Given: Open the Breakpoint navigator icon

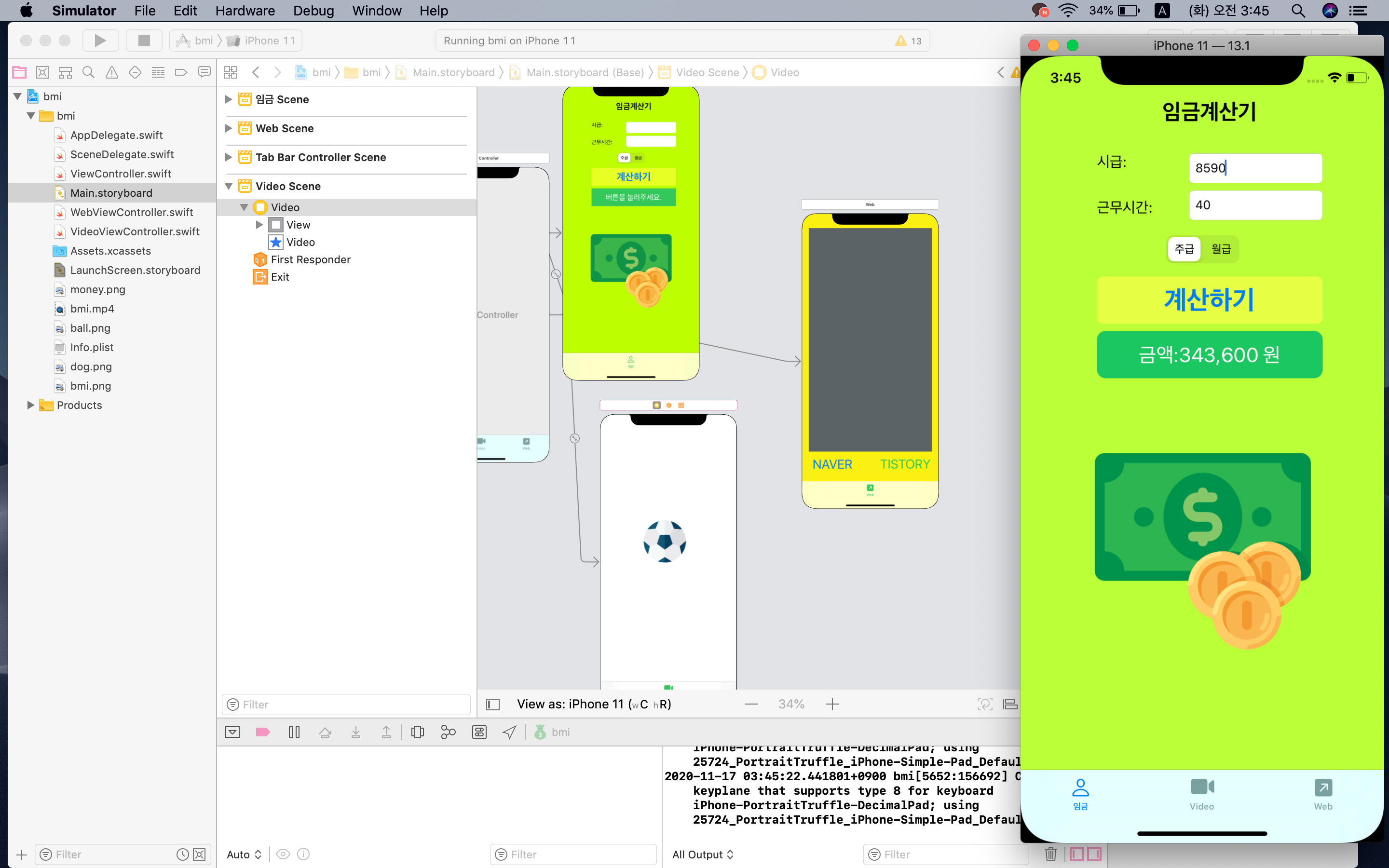Looking at the screenshot, I should click(x=181, y=72).
